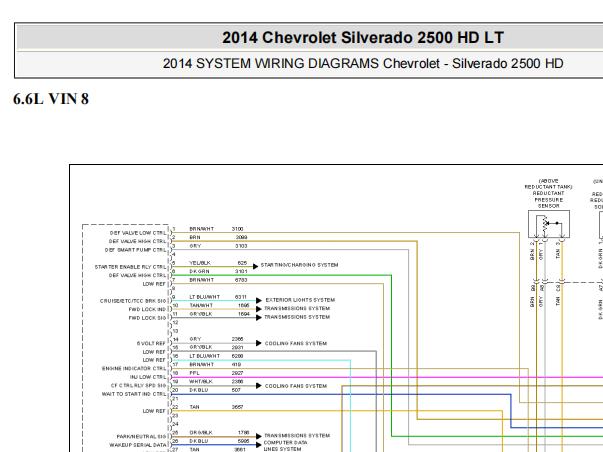The width and height of the screenshot is (603, 452).
Task: Click the 'WAKEUP SERIAL DATA' pin label
Action: click(x=138, y=445)
